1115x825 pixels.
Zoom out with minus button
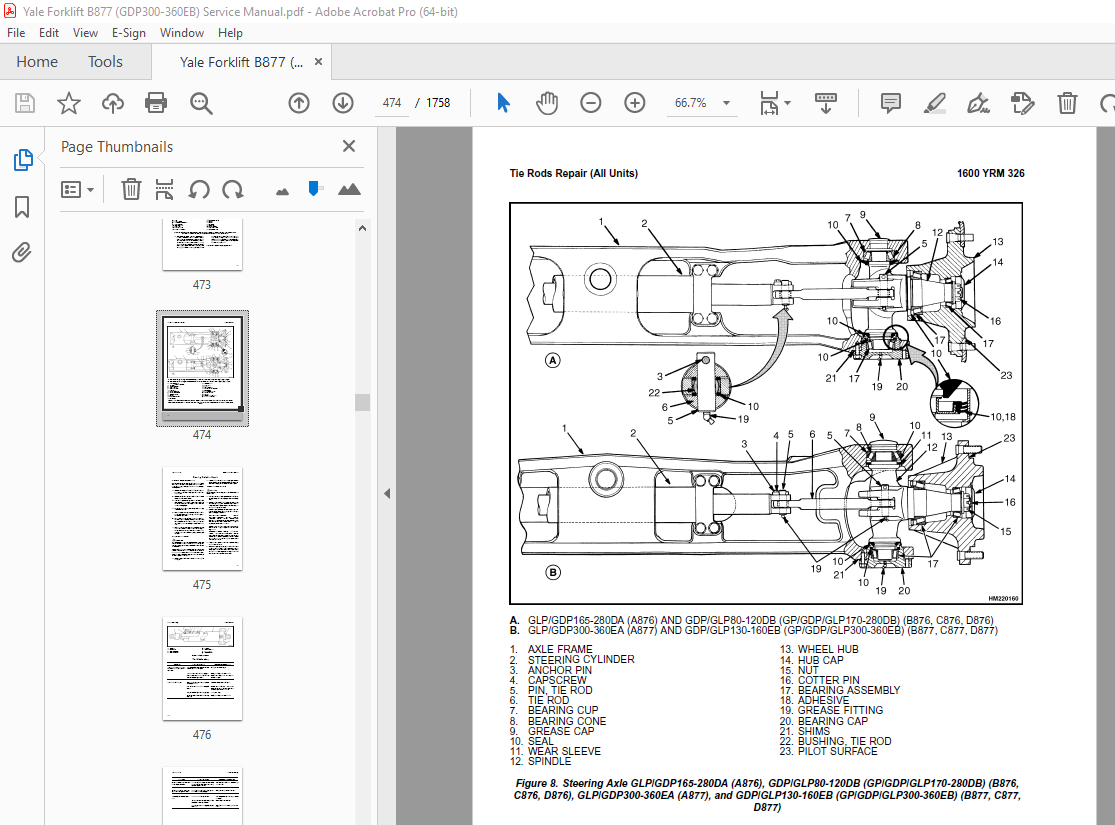tap(590, 103)
